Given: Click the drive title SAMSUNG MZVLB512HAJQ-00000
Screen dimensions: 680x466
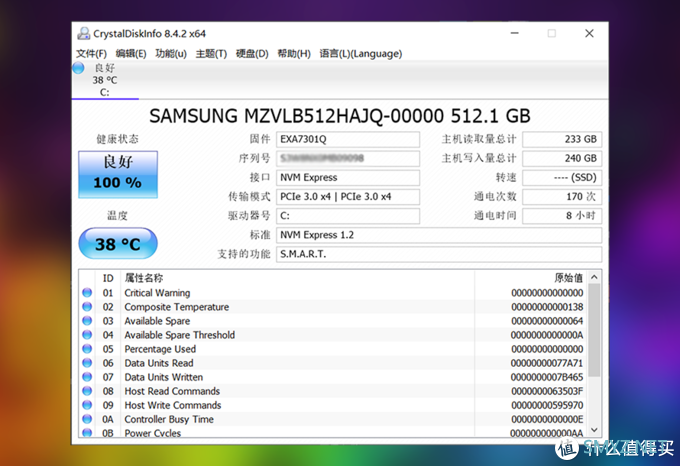Looking at the screenshot, I should click(x=296, y=116).
